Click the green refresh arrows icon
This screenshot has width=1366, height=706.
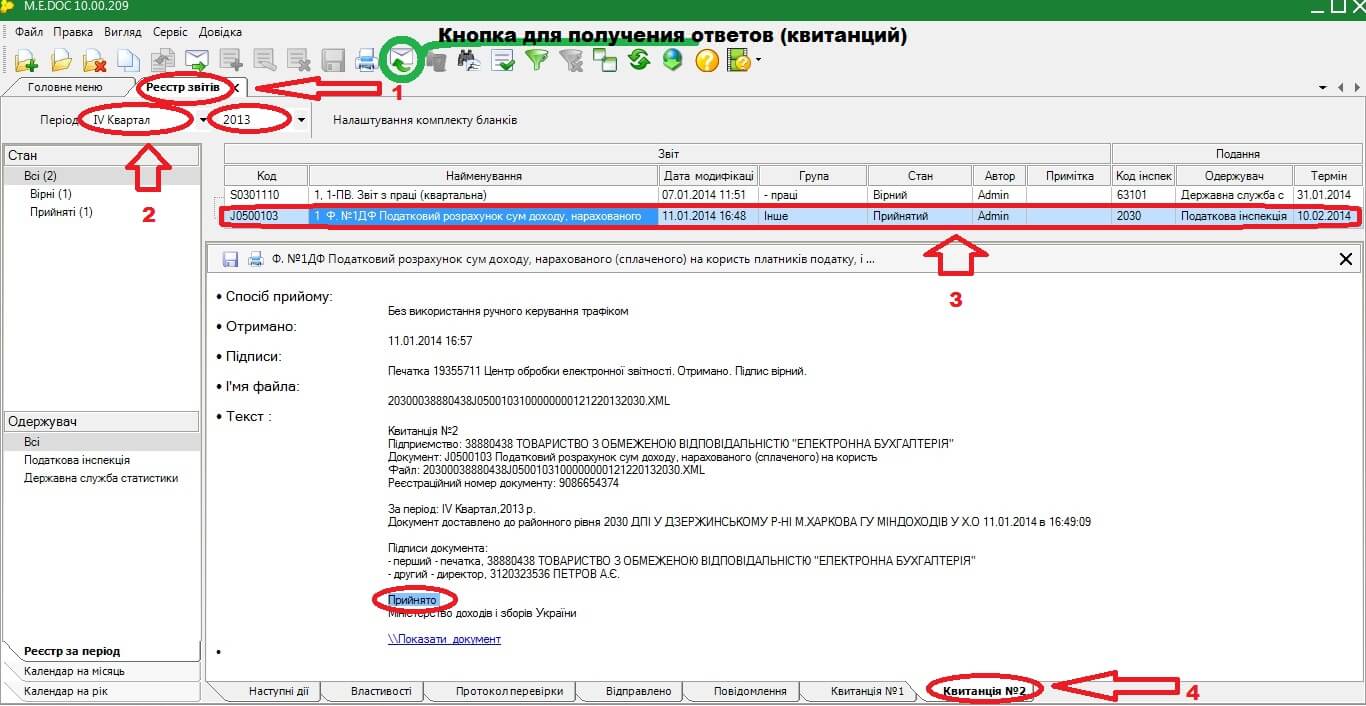[640, 61]
